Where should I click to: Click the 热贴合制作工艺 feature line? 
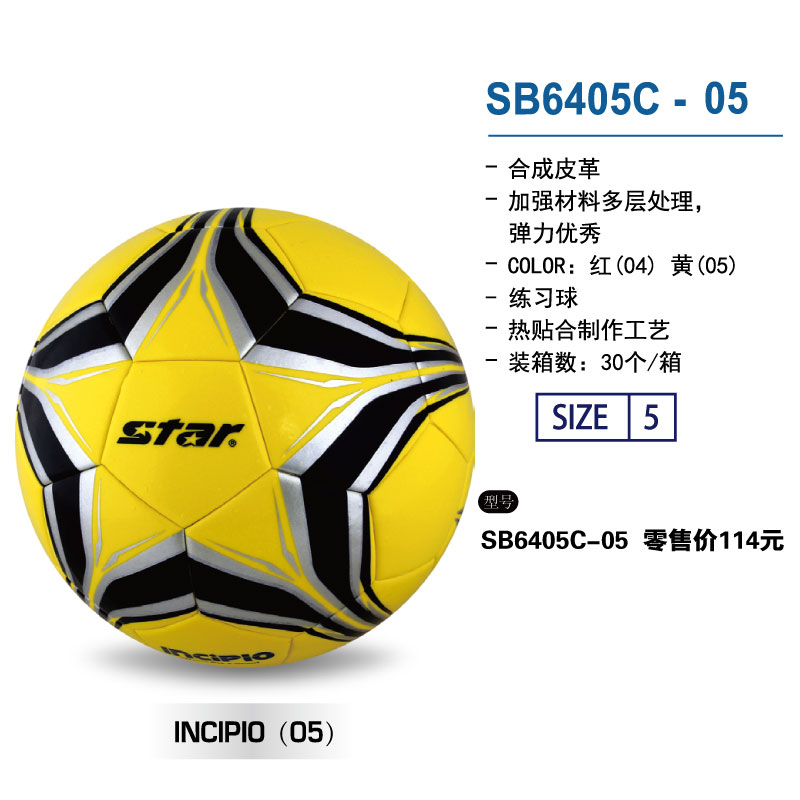point(578,330)
